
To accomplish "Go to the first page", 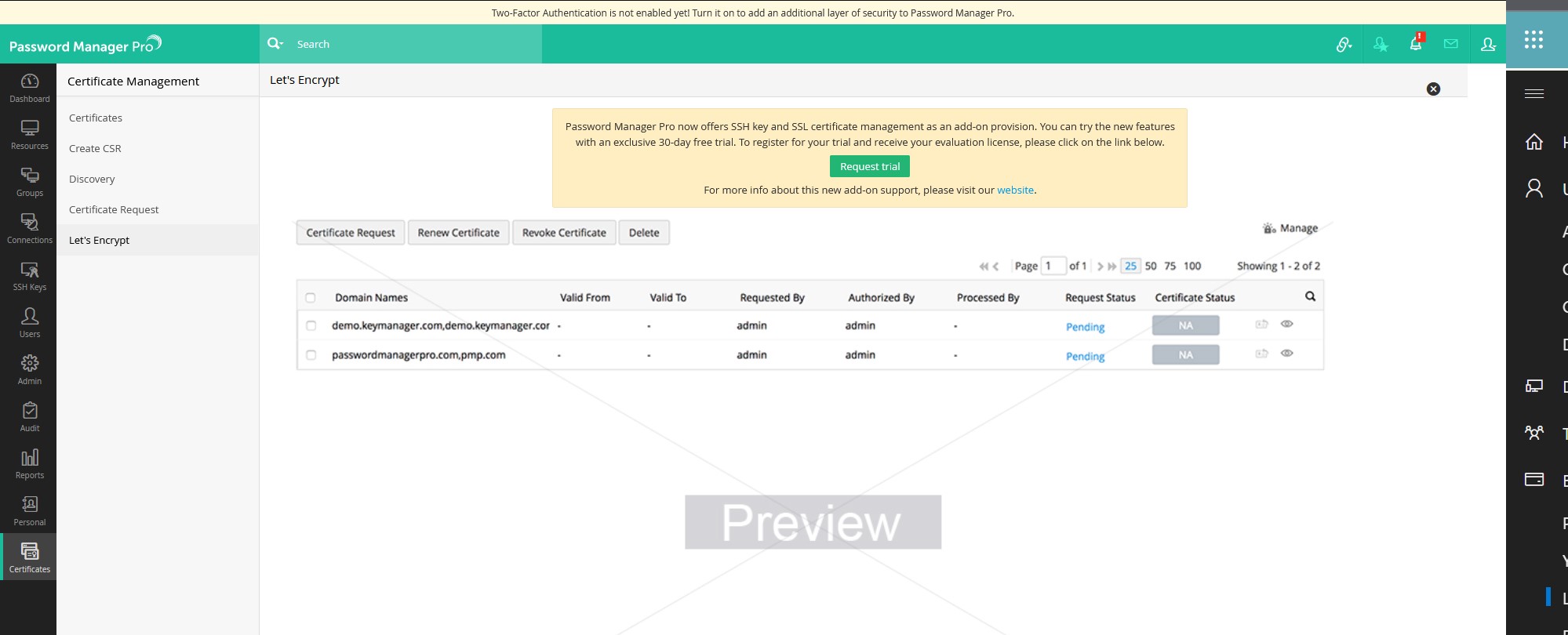I will [983, 267].
